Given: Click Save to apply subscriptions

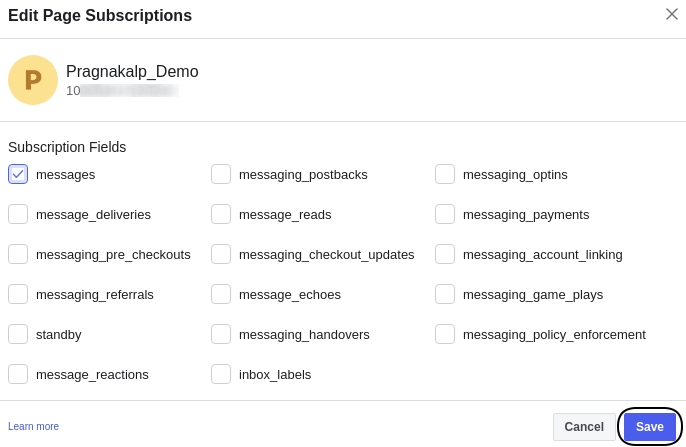Looking at the screenshot, I should [x=649, y=427].
